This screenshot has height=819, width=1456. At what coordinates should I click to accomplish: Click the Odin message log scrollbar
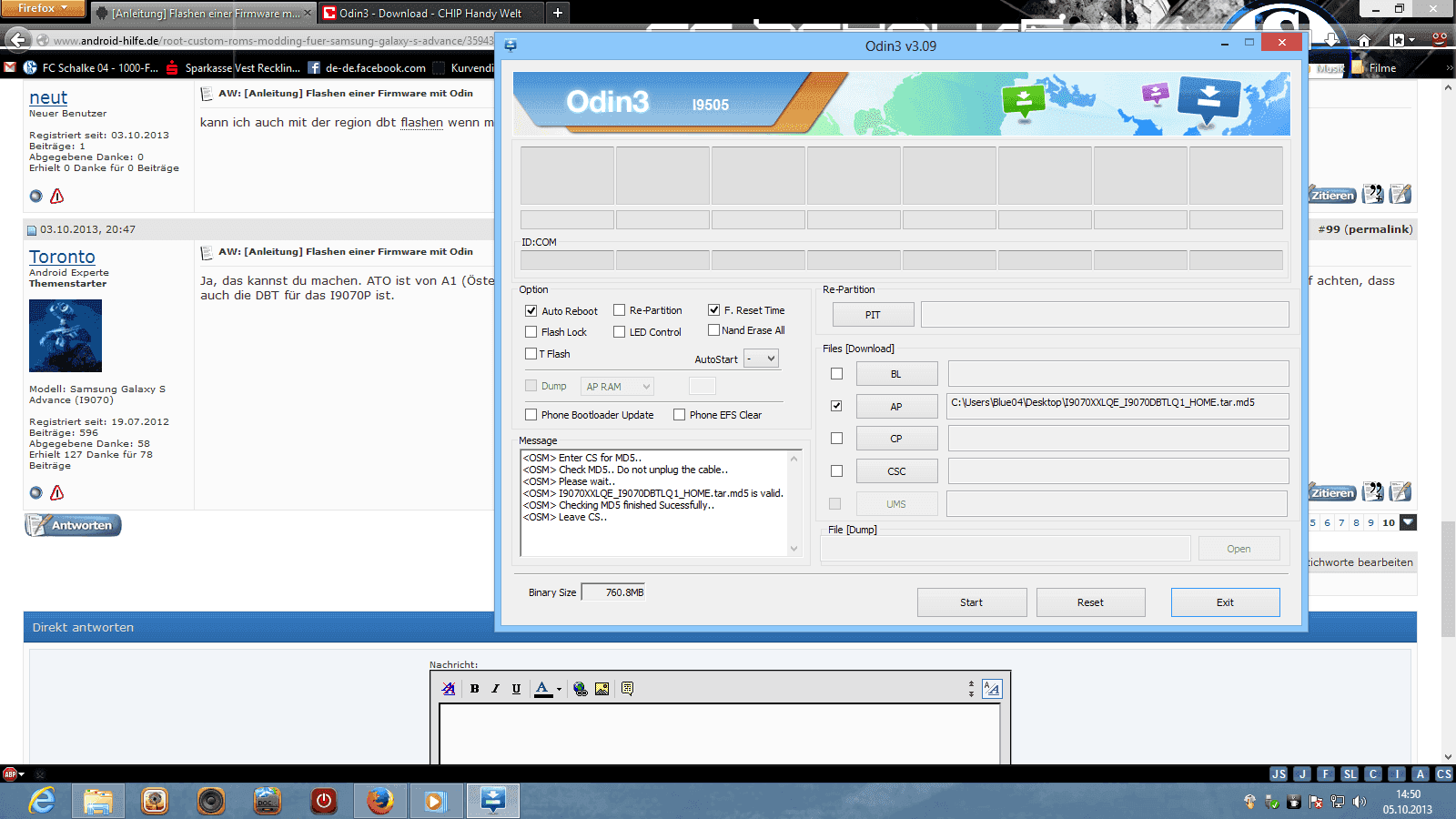[794, 503]
